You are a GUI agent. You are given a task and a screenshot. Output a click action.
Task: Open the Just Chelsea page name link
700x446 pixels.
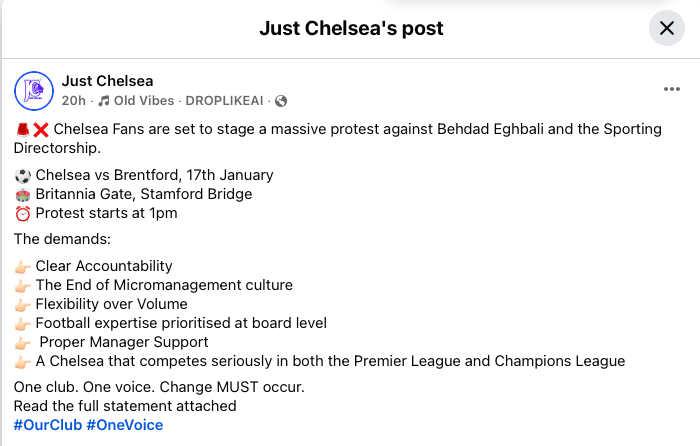[107, 80]
